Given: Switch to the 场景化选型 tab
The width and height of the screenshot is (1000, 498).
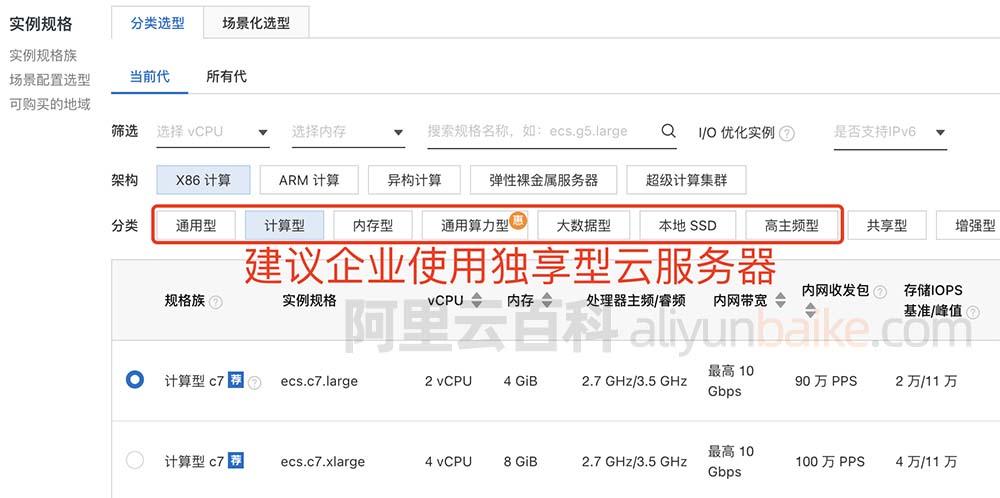Looking at the screenshot, I should [x=256, y=23].
